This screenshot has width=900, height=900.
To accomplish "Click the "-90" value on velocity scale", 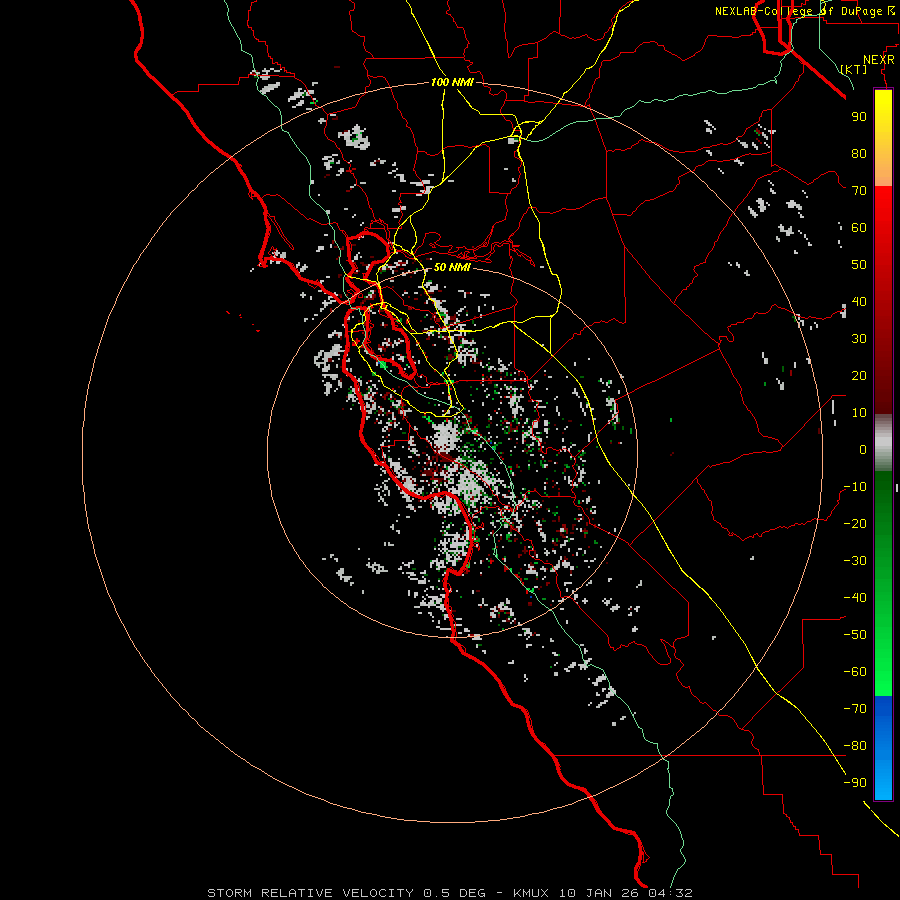I will 855,783.
